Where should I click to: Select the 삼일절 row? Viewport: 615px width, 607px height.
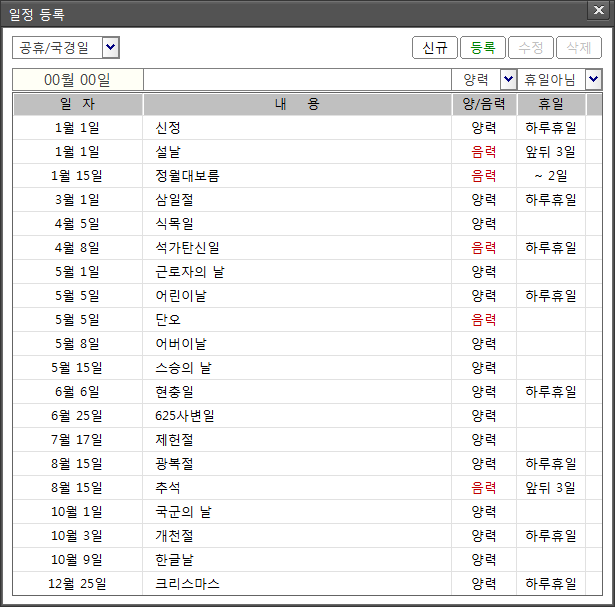tap(308, 200)
